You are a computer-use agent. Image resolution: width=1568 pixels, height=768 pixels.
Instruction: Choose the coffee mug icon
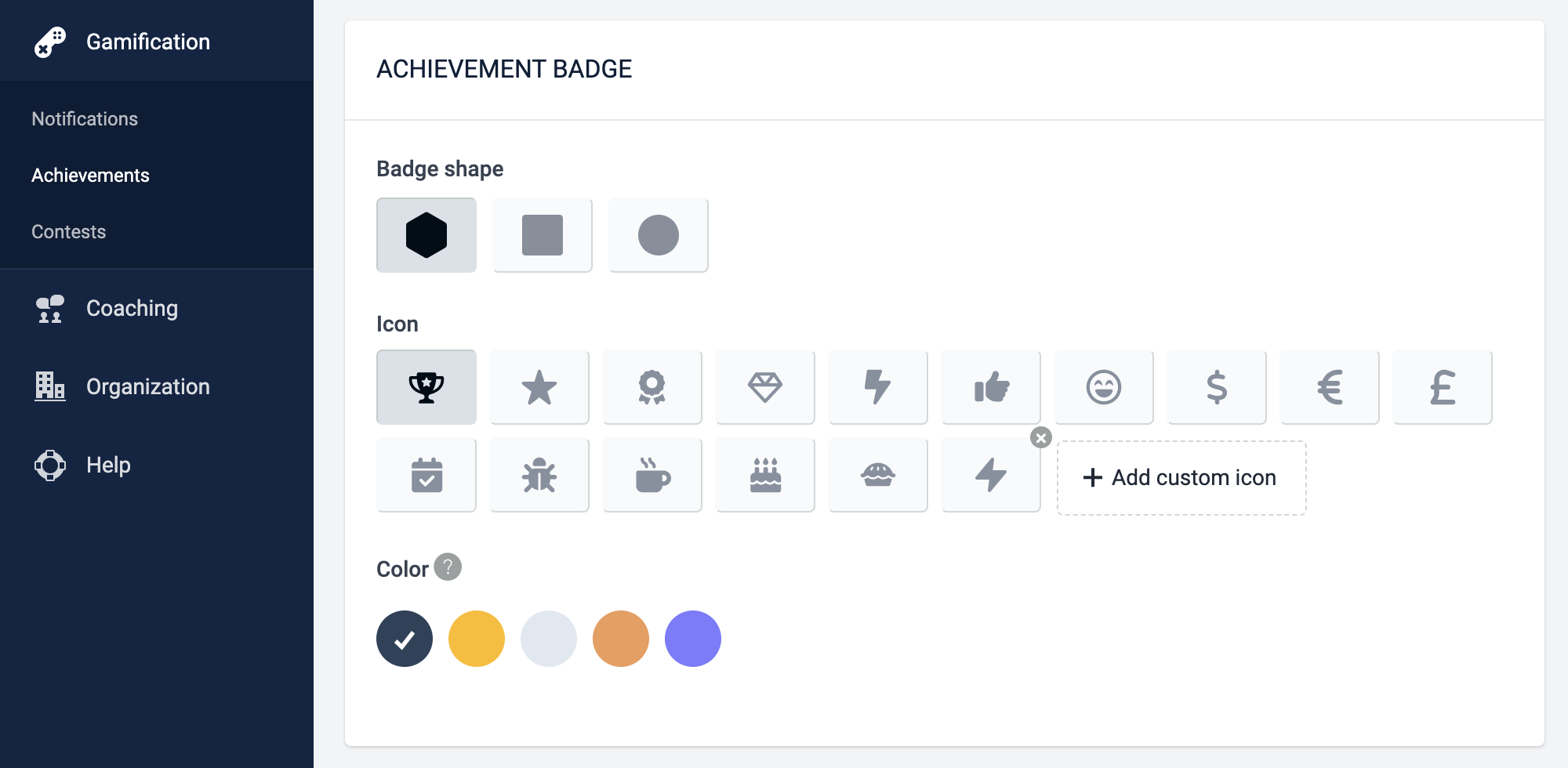[x=652, y=475]
